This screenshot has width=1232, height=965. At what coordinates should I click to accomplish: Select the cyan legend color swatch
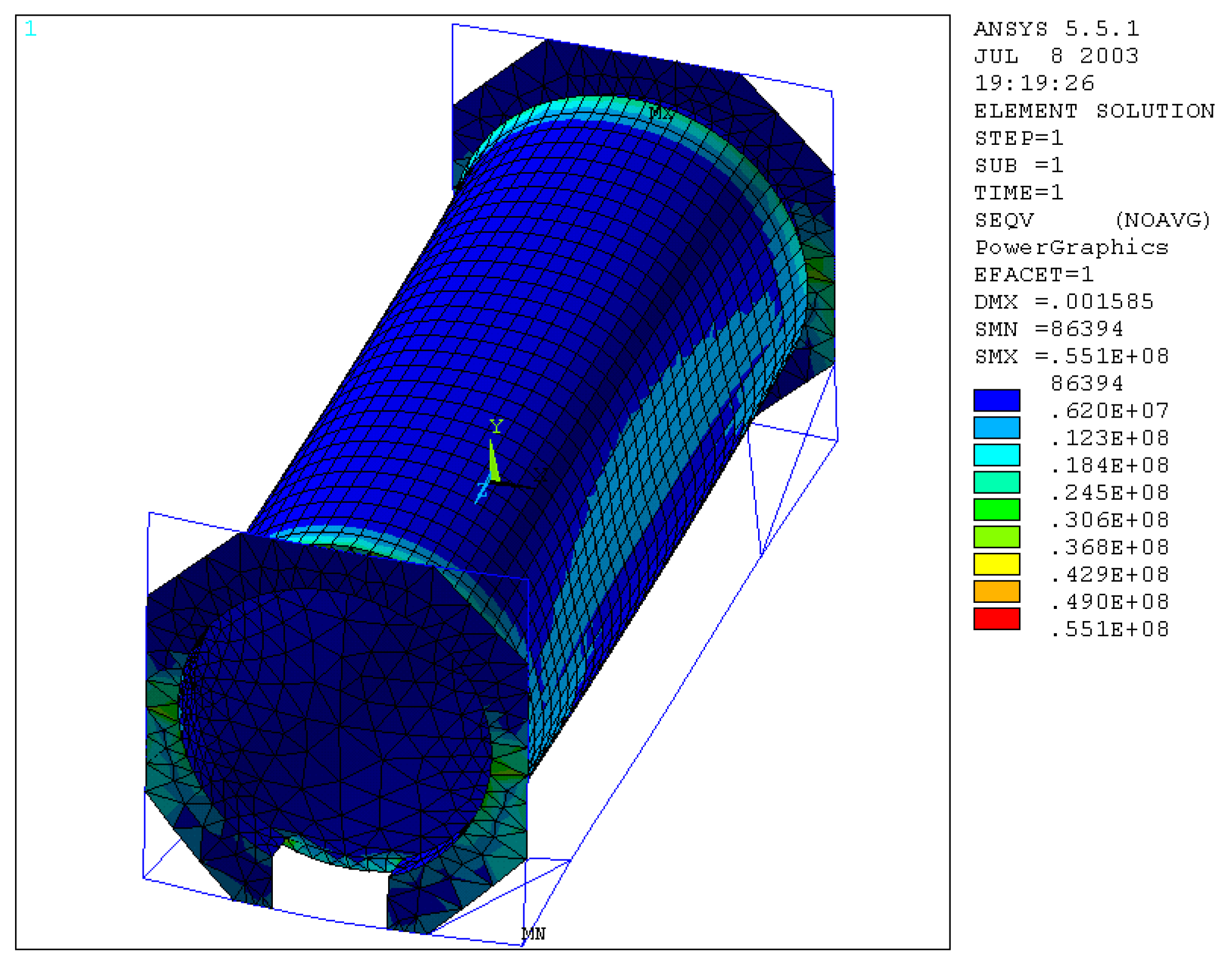click(996, 454)
